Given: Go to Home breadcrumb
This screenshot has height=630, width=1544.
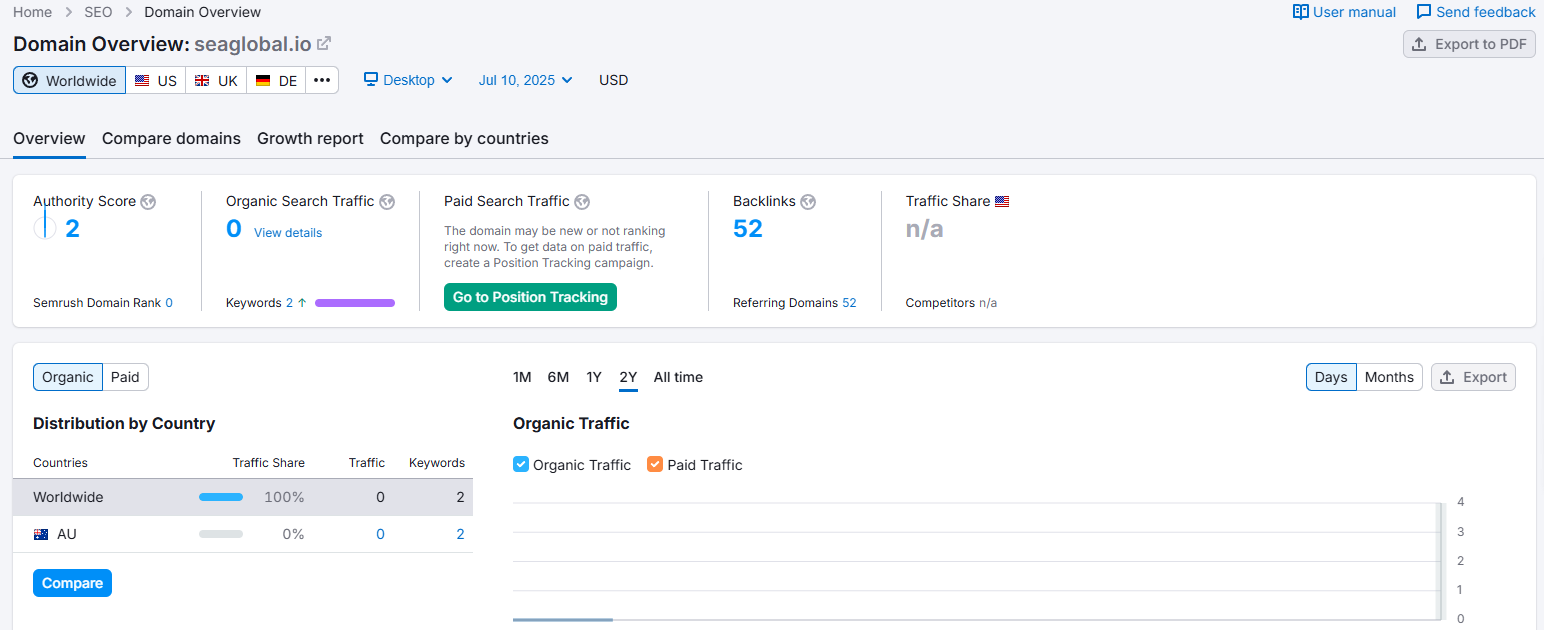Looking at the screenshot, I should [32, 12].
